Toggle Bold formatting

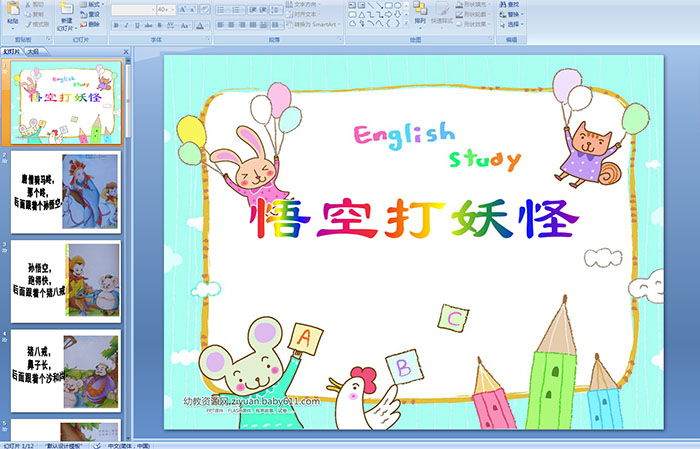(x=116, y=25)
